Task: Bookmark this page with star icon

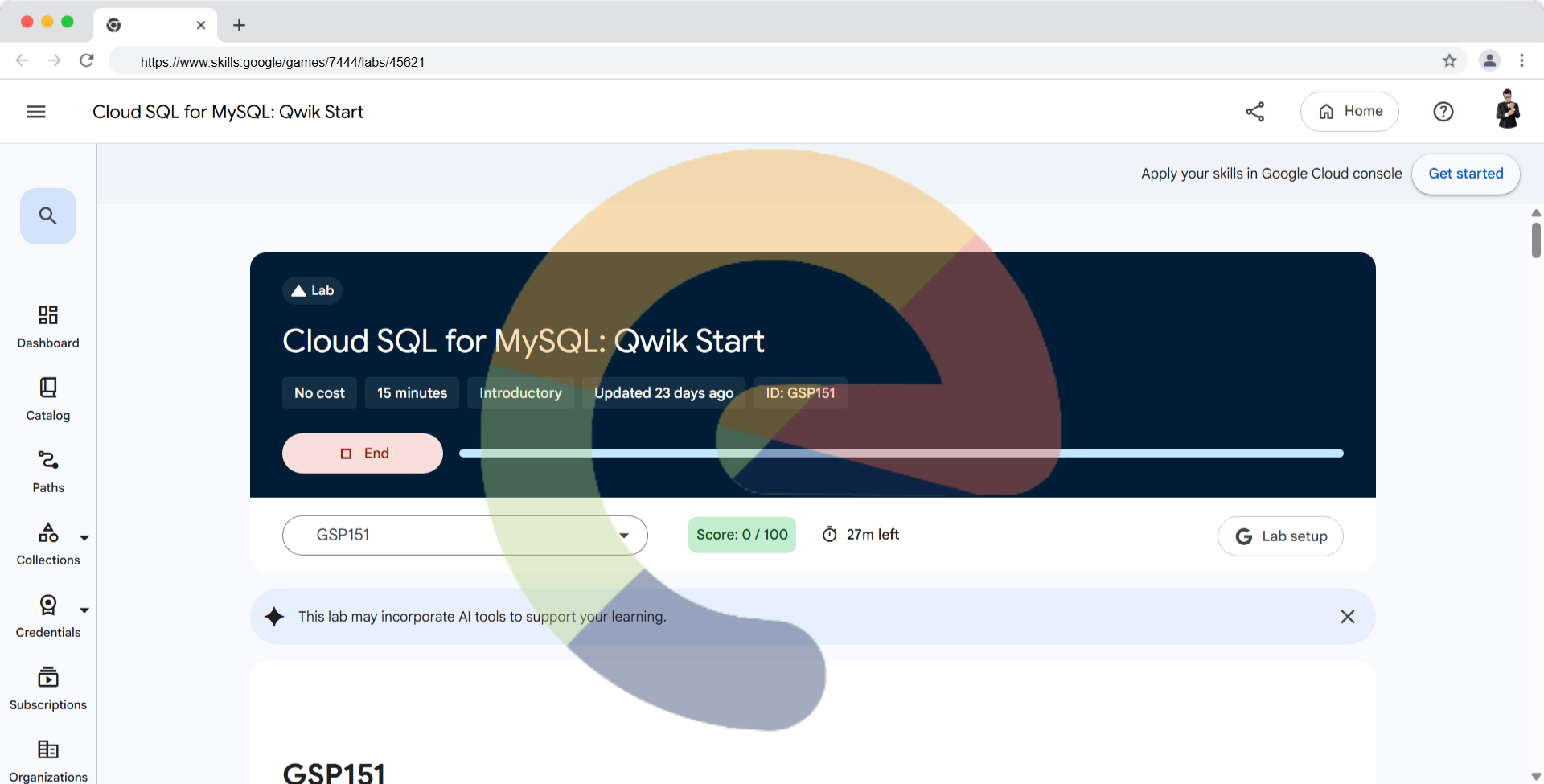Action: 1449,60
